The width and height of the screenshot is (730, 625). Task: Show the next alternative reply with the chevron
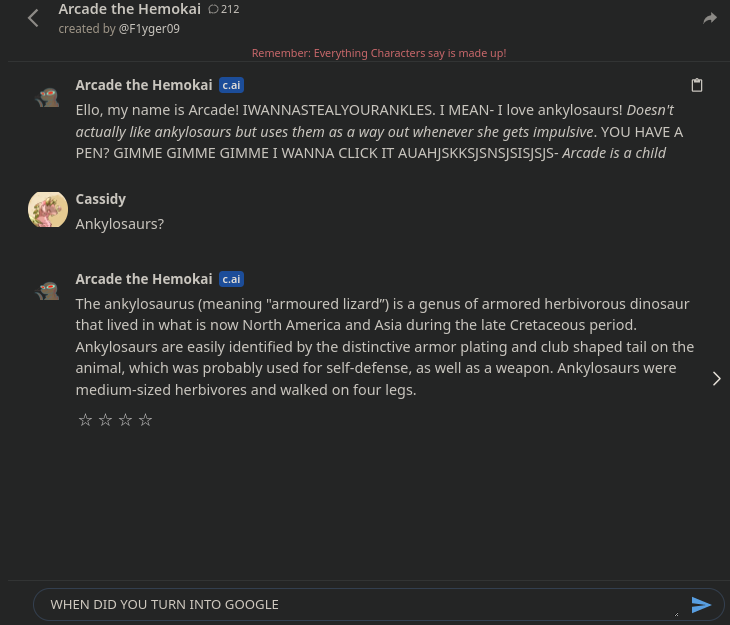716,378
